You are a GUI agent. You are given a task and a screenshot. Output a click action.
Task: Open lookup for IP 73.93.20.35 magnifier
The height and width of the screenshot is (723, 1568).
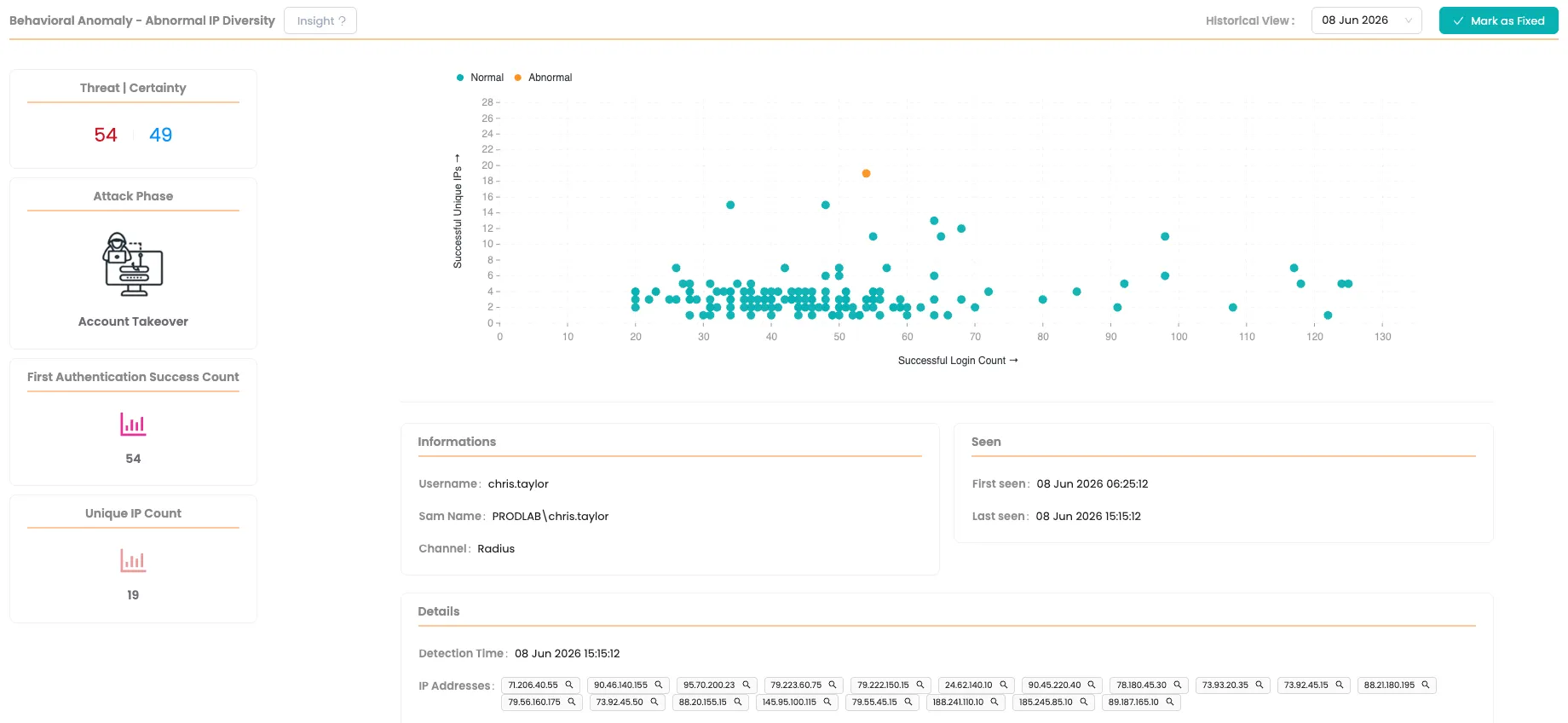pyautogui.click(x=1260, y=685)
